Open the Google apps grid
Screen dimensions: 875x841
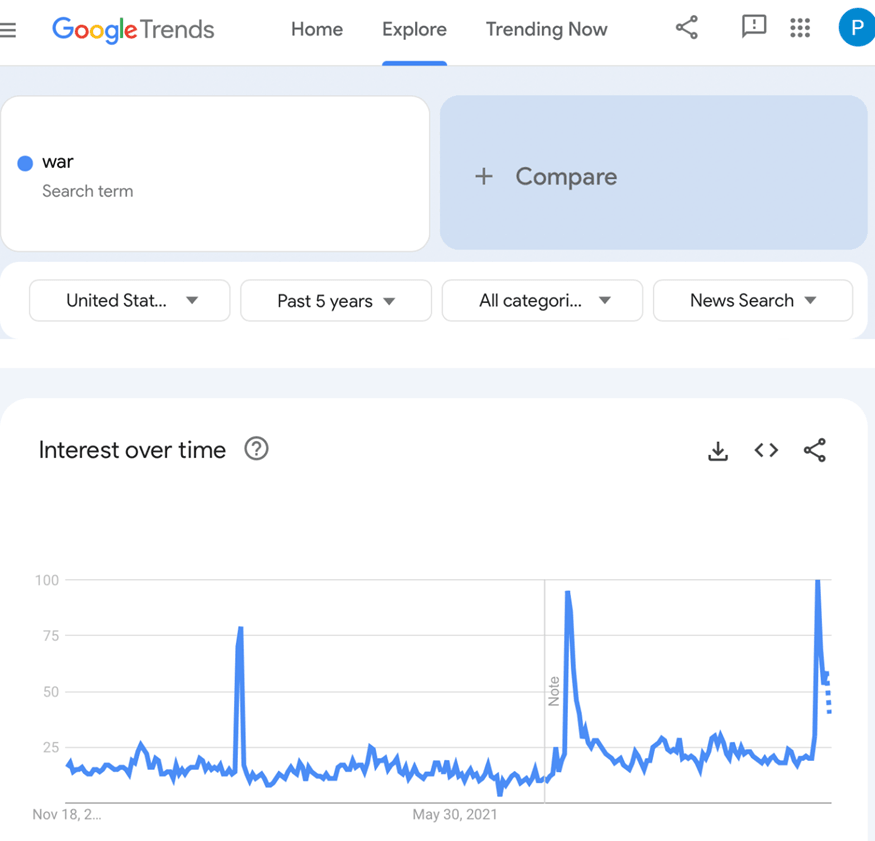tap(800, 28)
